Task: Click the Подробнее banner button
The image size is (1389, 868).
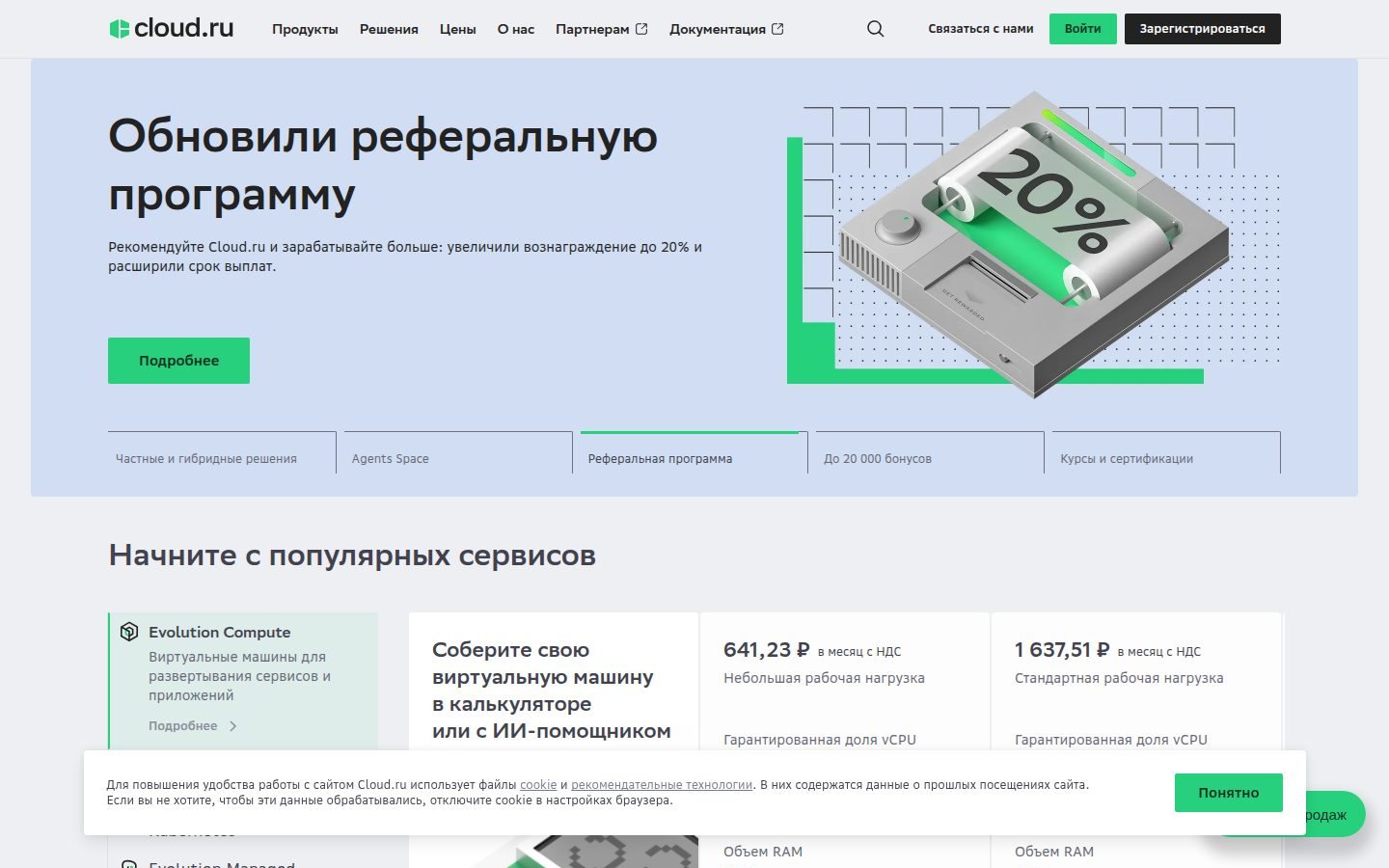Action: 178,361
